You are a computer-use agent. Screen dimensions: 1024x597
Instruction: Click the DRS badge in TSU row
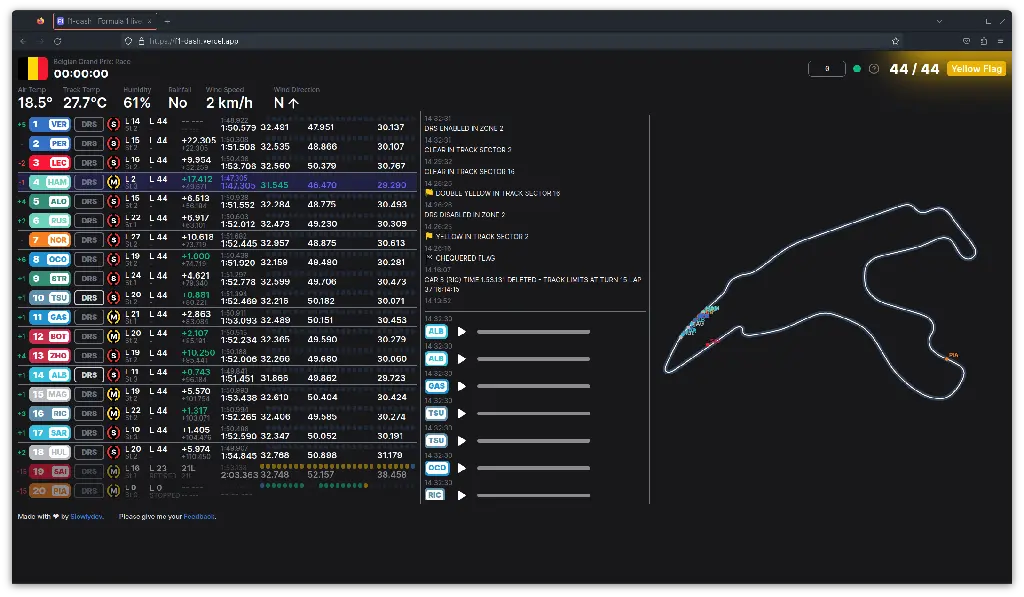pyautogui.click(x=89, y=298)
